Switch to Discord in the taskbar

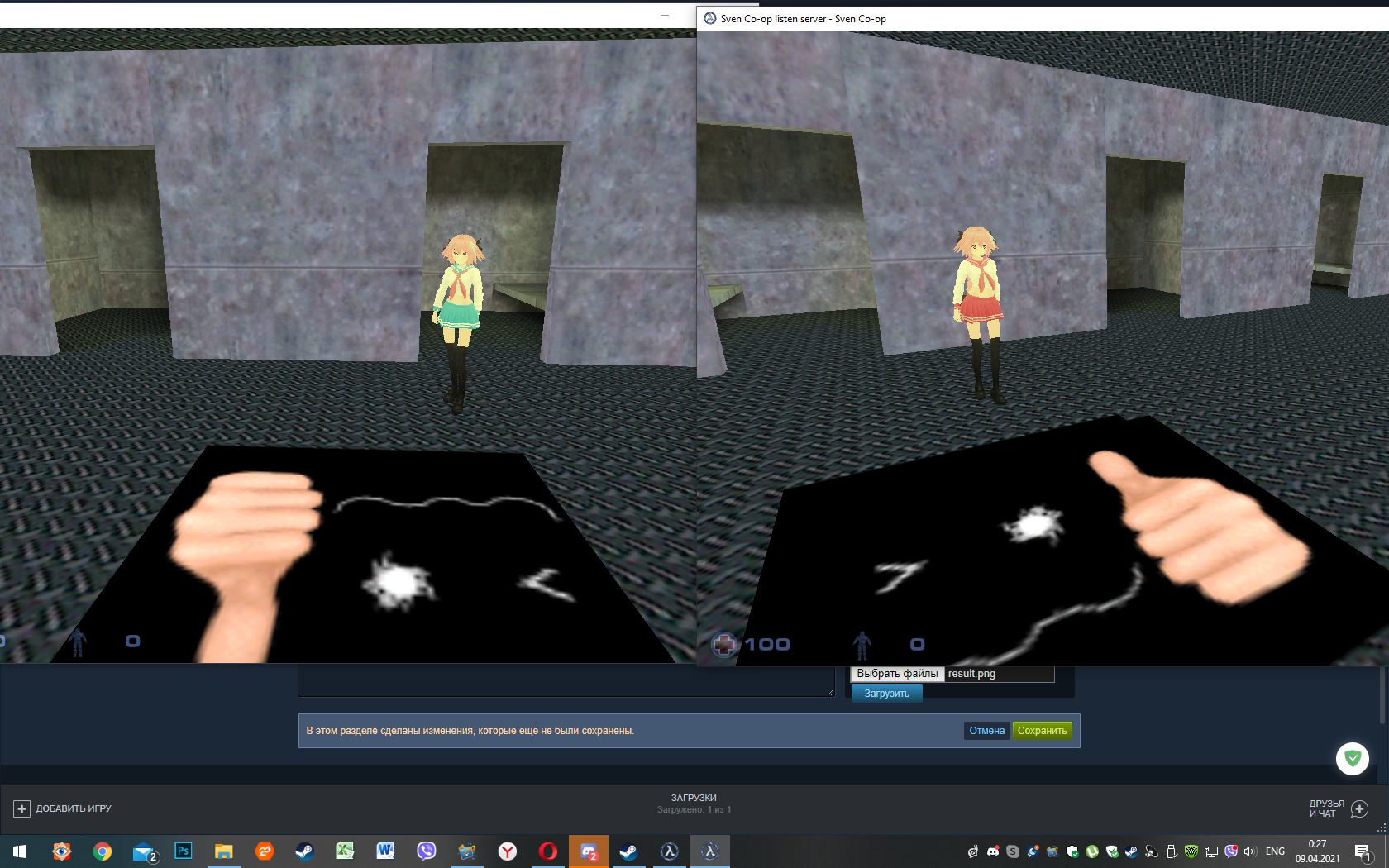(588, 851)
